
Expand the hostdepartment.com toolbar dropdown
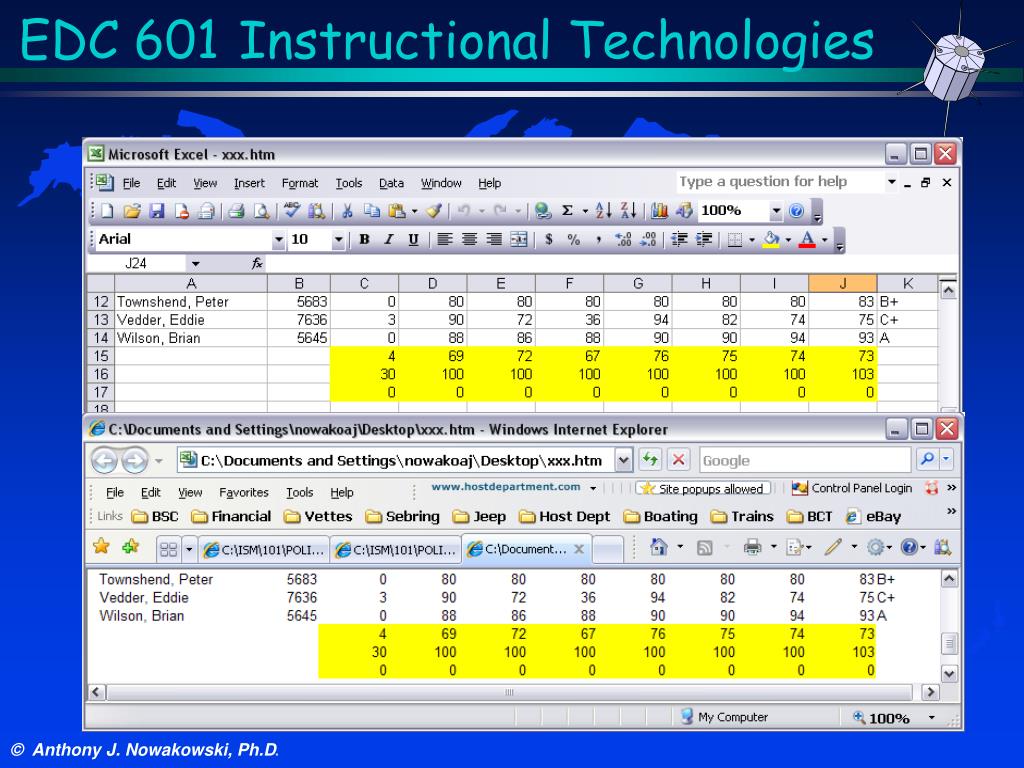coord(593,488)
